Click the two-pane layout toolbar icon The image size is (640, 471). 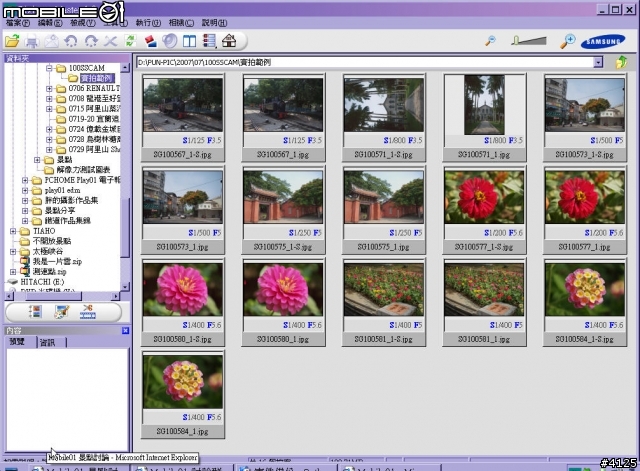[x=189, y=41]
